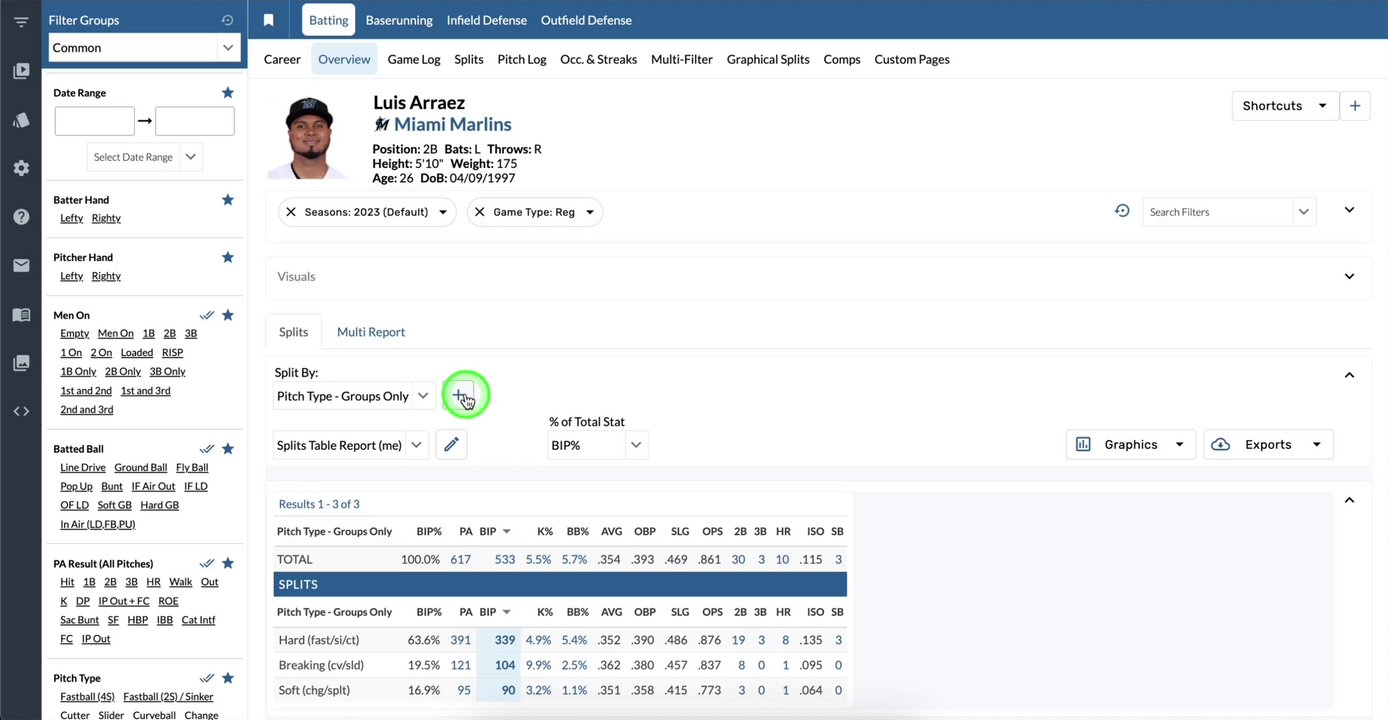Select all Men On filters with the double-check icon
Screen dimensions: 1388x720
click(207, 315)
